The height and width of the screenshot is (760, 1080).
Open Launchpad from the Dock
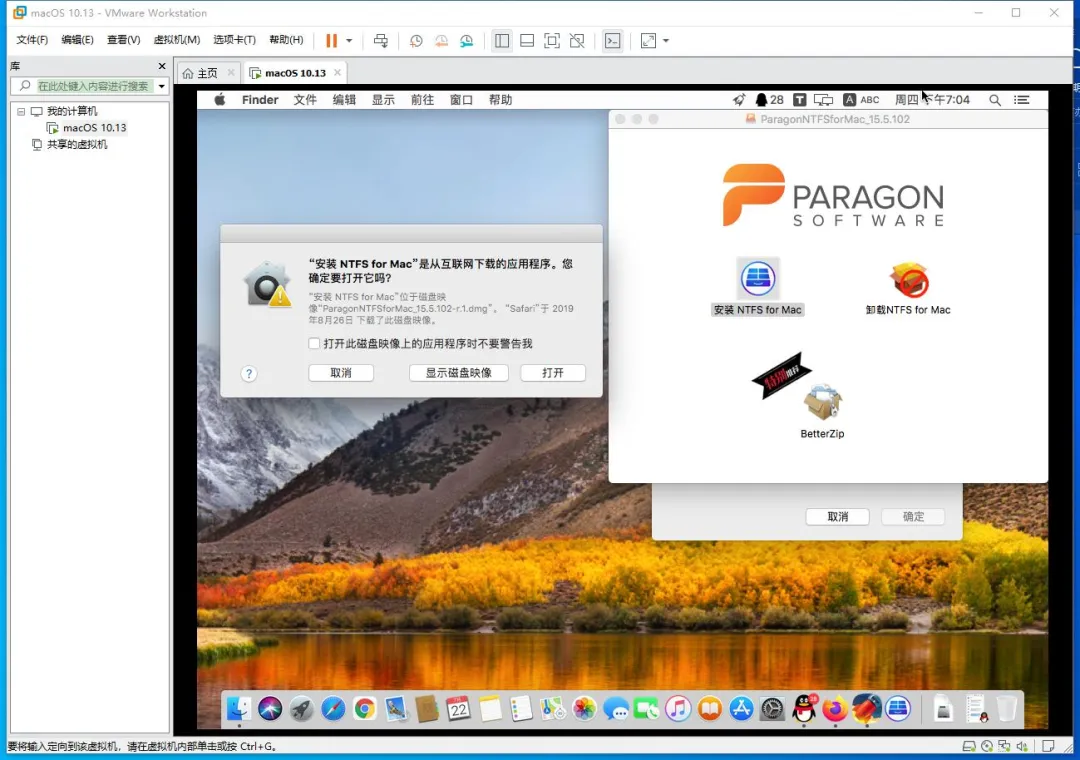point(302,708)
